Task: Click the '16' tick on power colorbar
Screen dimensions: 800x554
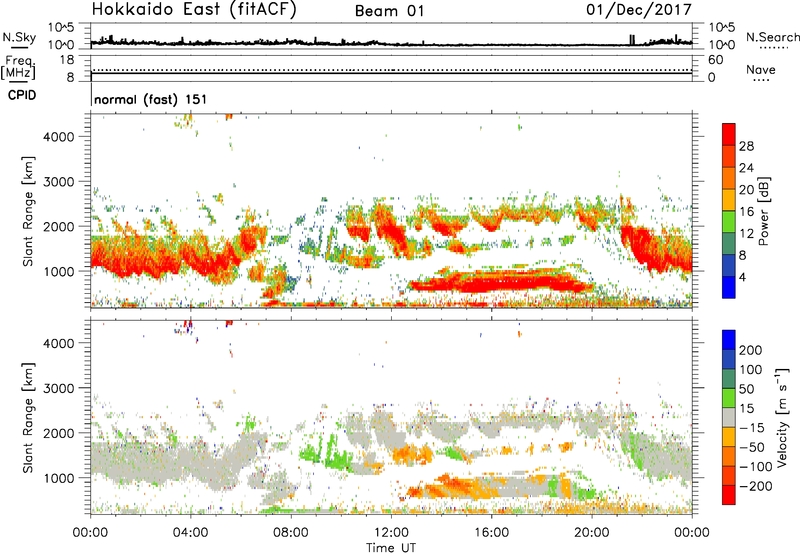Action: pyautogui.click(x=746, y=212)
